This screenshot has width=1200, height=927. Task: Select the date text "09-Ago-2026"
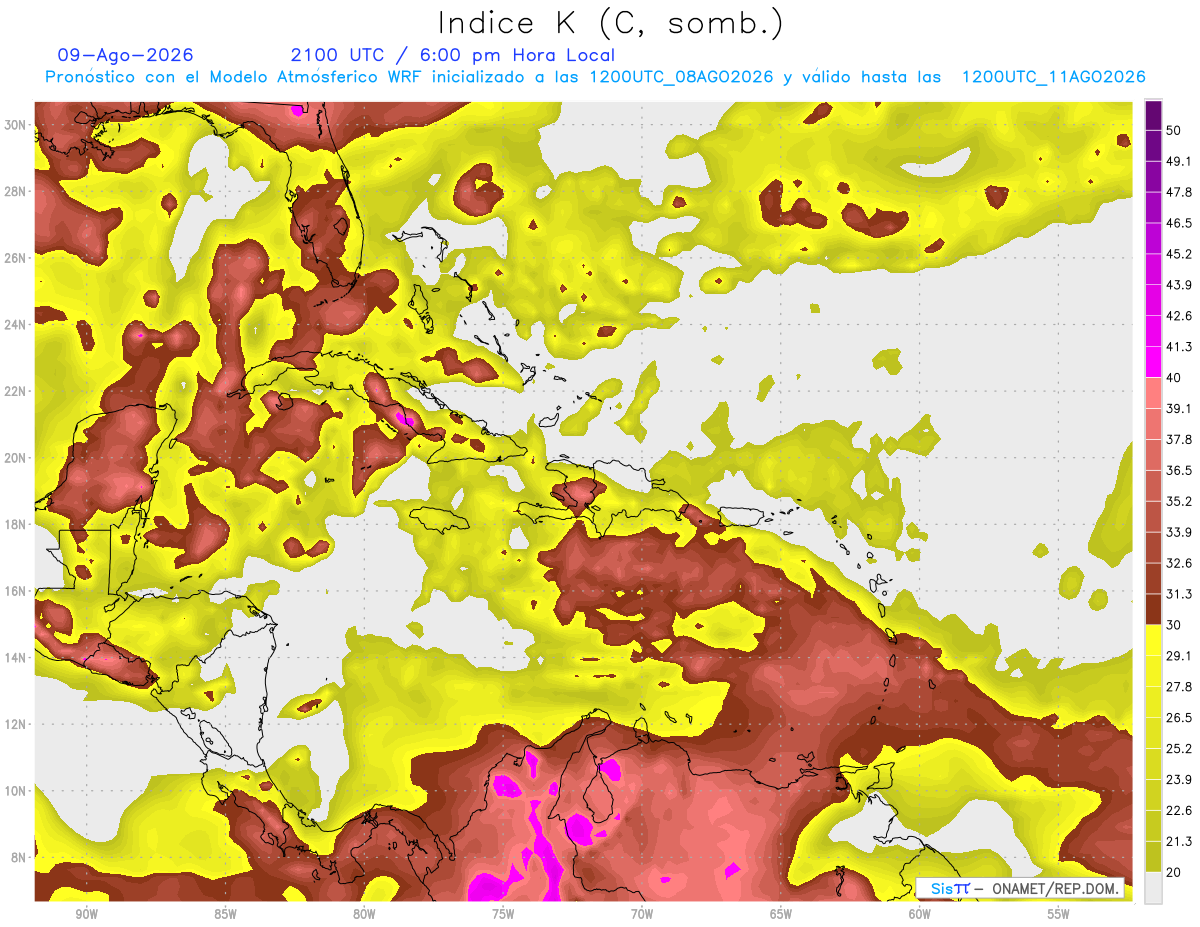(x=126, y=55)
